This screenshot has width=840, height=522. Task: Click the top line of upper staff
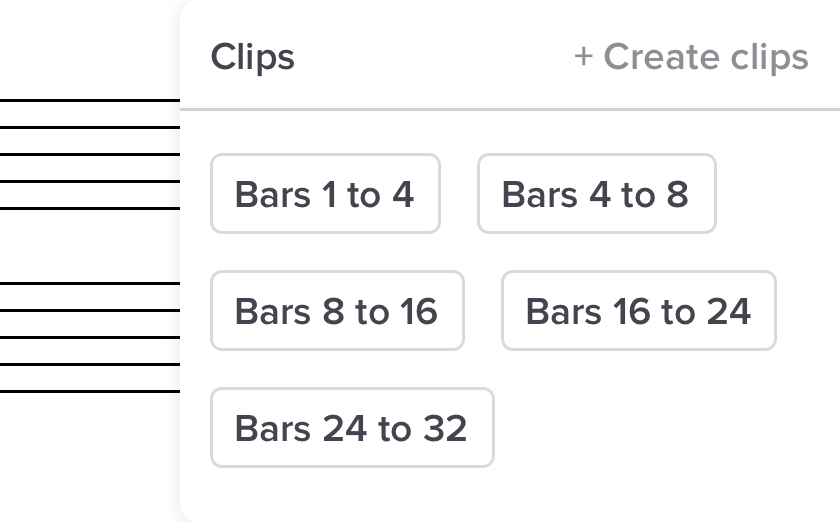[90, 101]
